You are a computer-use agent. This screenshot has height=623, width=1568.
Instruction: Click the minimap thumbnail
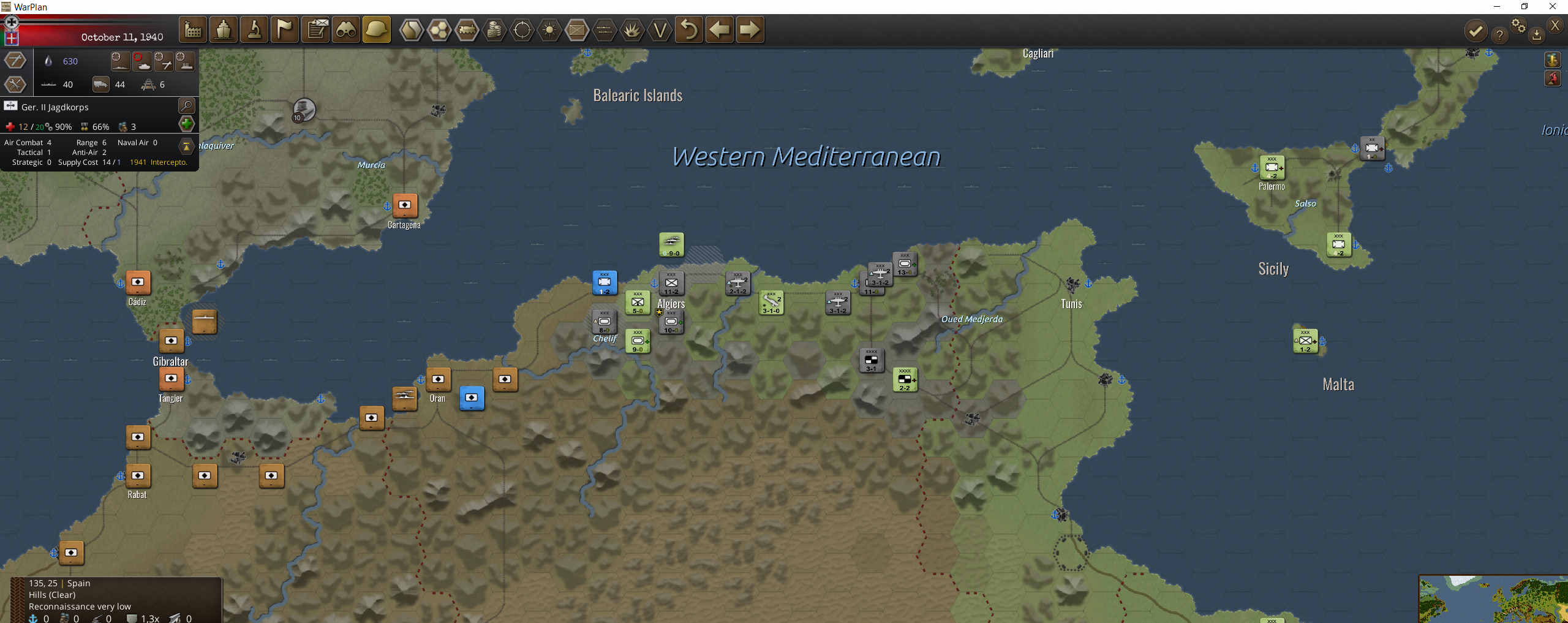coord(1493,598)
